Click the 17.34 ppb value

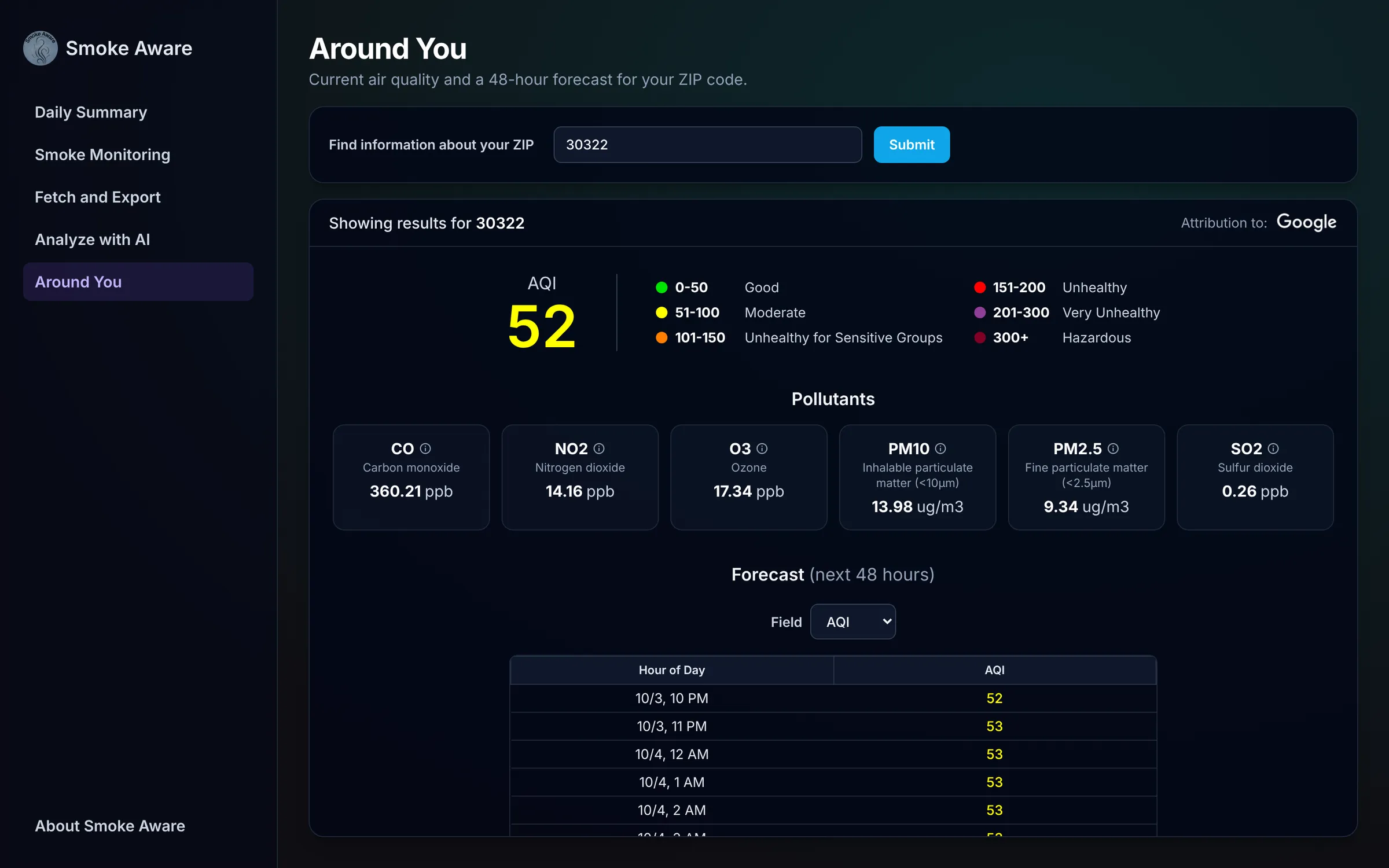coord(749,491)
